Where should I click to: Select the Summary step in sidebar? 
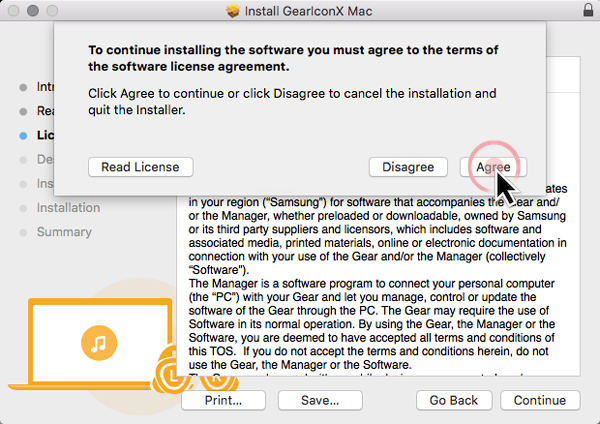64,232
